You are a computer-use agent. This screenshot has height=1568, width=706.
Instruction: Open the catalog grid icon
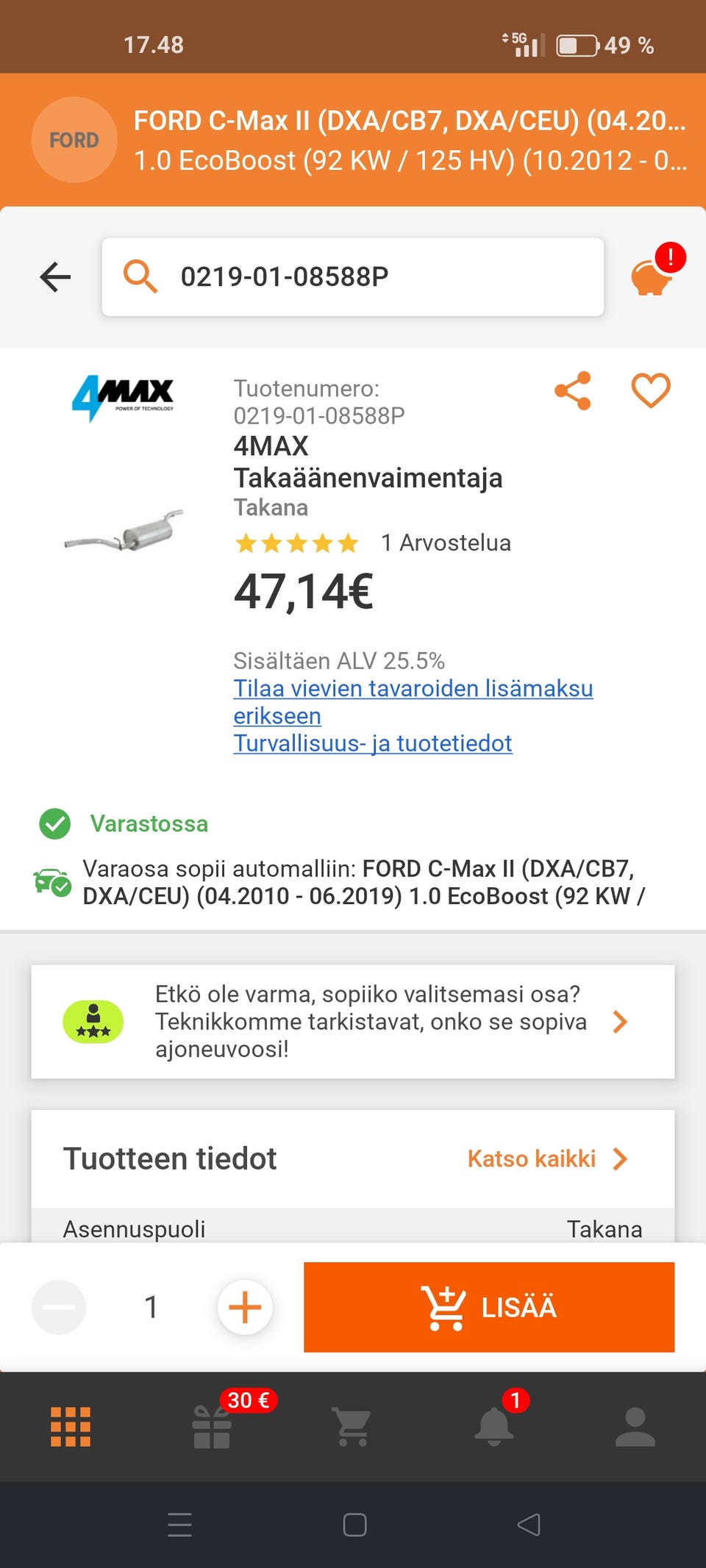71,1427
